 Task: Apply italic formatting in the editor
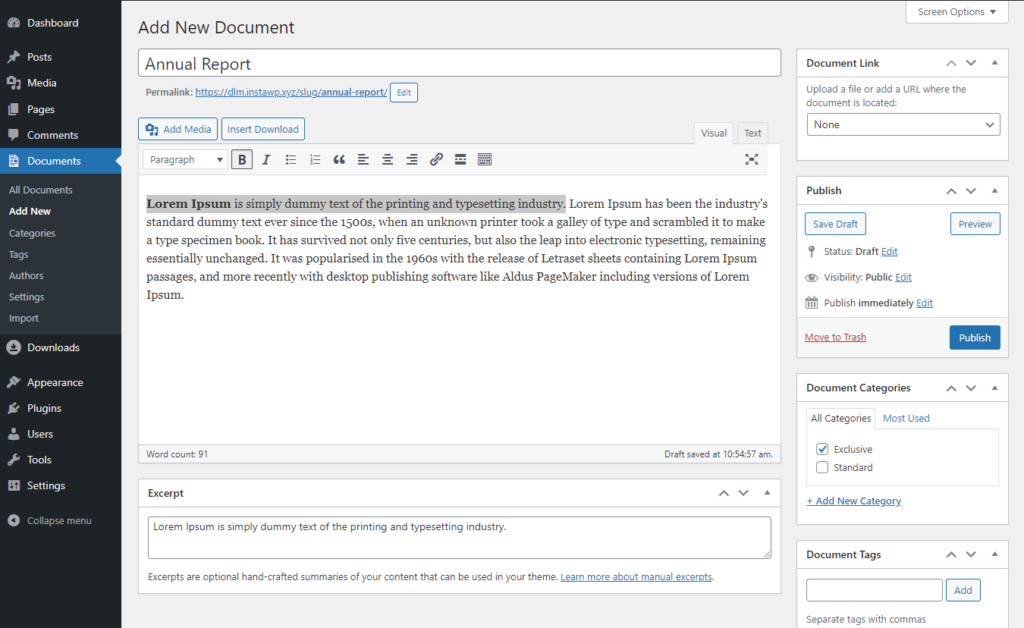pyautogui.click(x=266, y=160)
